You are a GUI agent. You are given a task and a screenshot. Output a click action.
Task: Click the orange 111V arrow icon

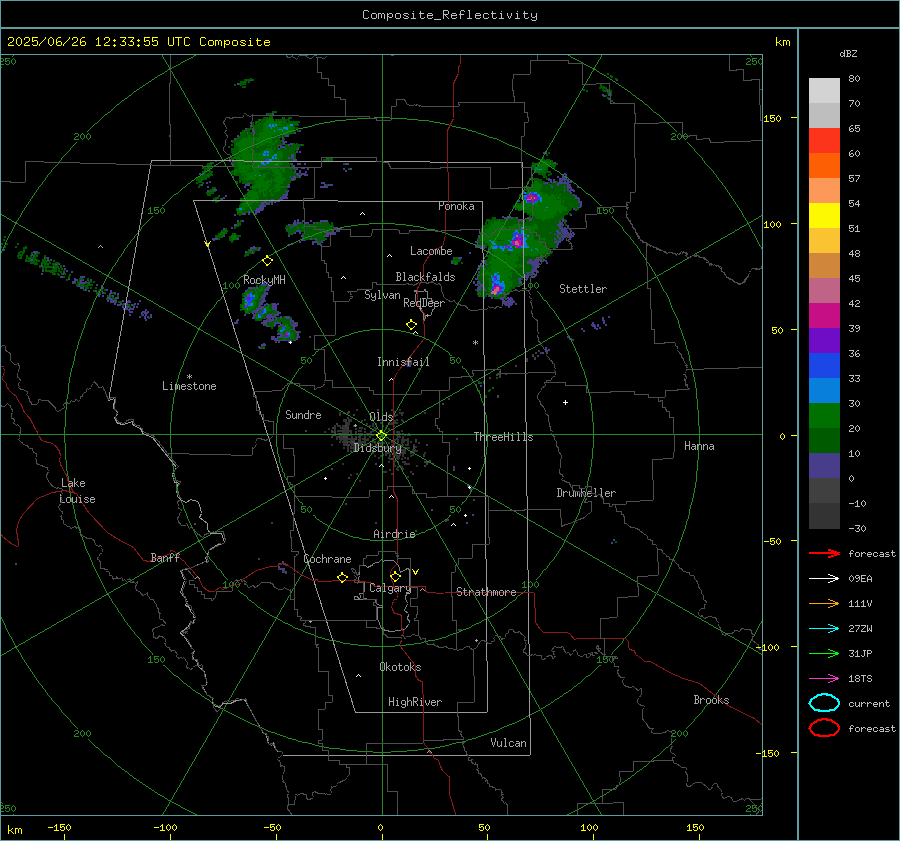point(824,603)
